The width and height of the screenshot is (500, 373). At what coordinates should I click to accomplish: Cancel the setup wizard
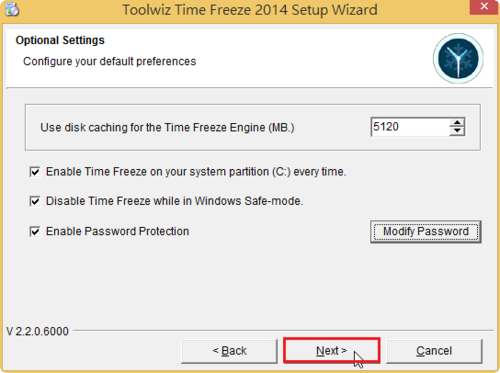coord(434,351)
